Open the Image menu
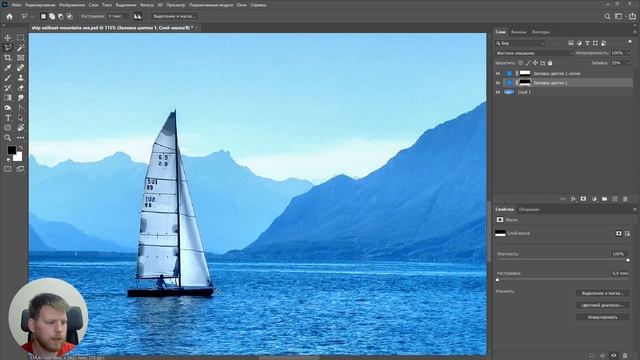640x360 pixels. click(72, 5)
